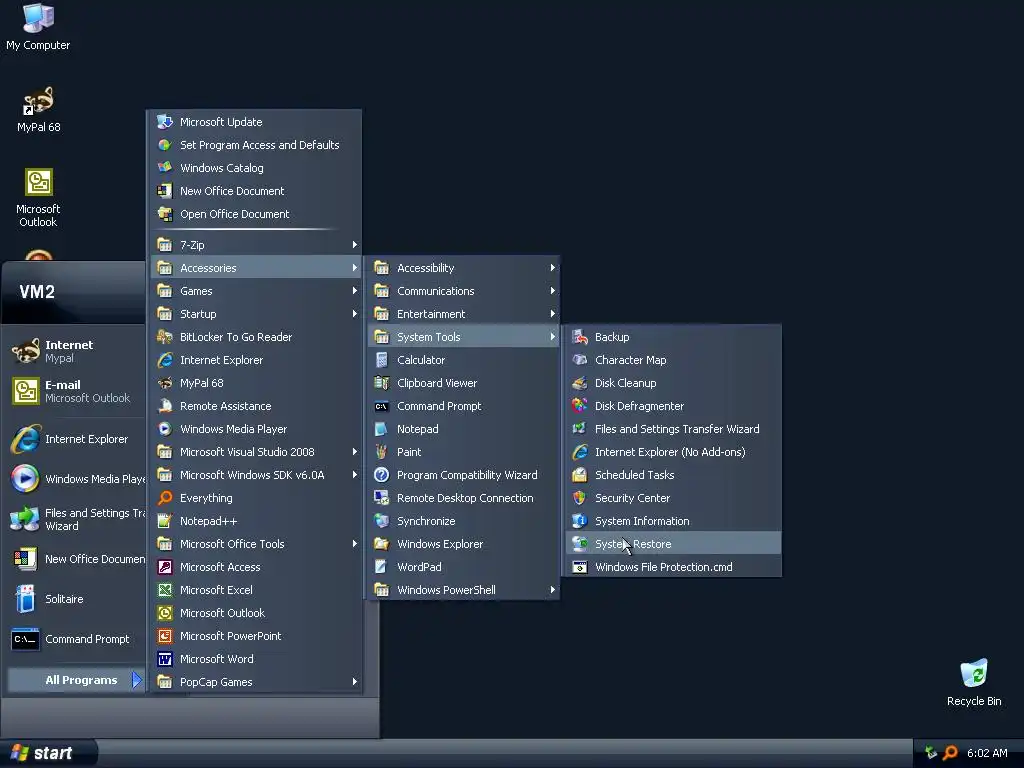The height and width of the screenshot is (768, 1024).
Task: Click the Windows Media Player icon in pinned list
Action: click(25, 479)
